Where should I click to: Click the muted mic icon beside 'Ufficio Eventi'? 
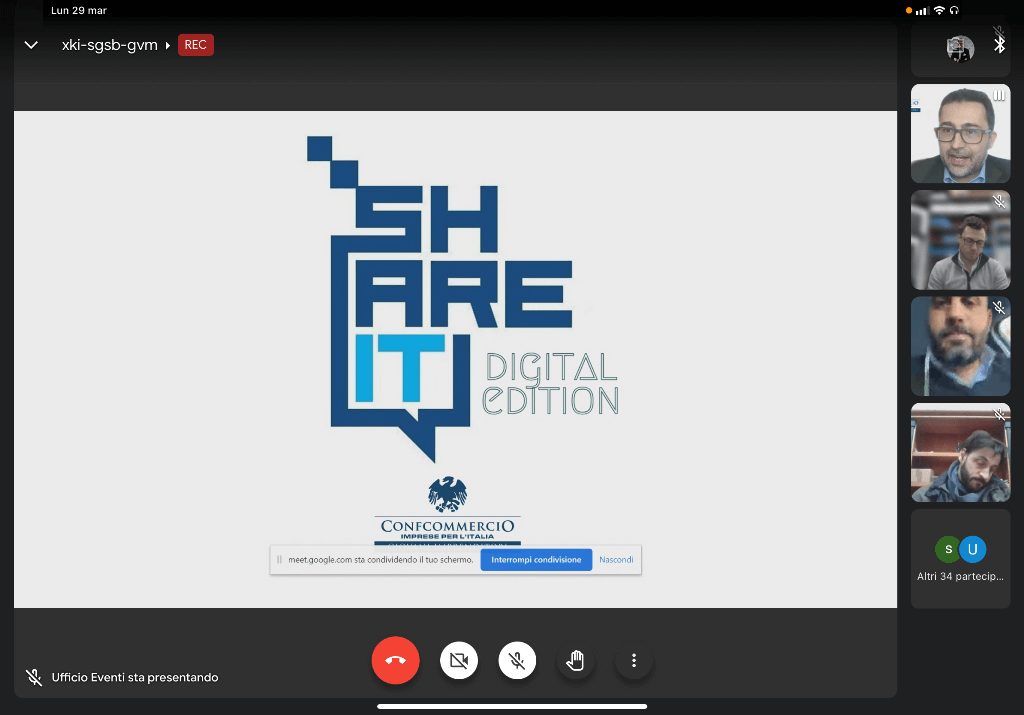pos(33,677)
